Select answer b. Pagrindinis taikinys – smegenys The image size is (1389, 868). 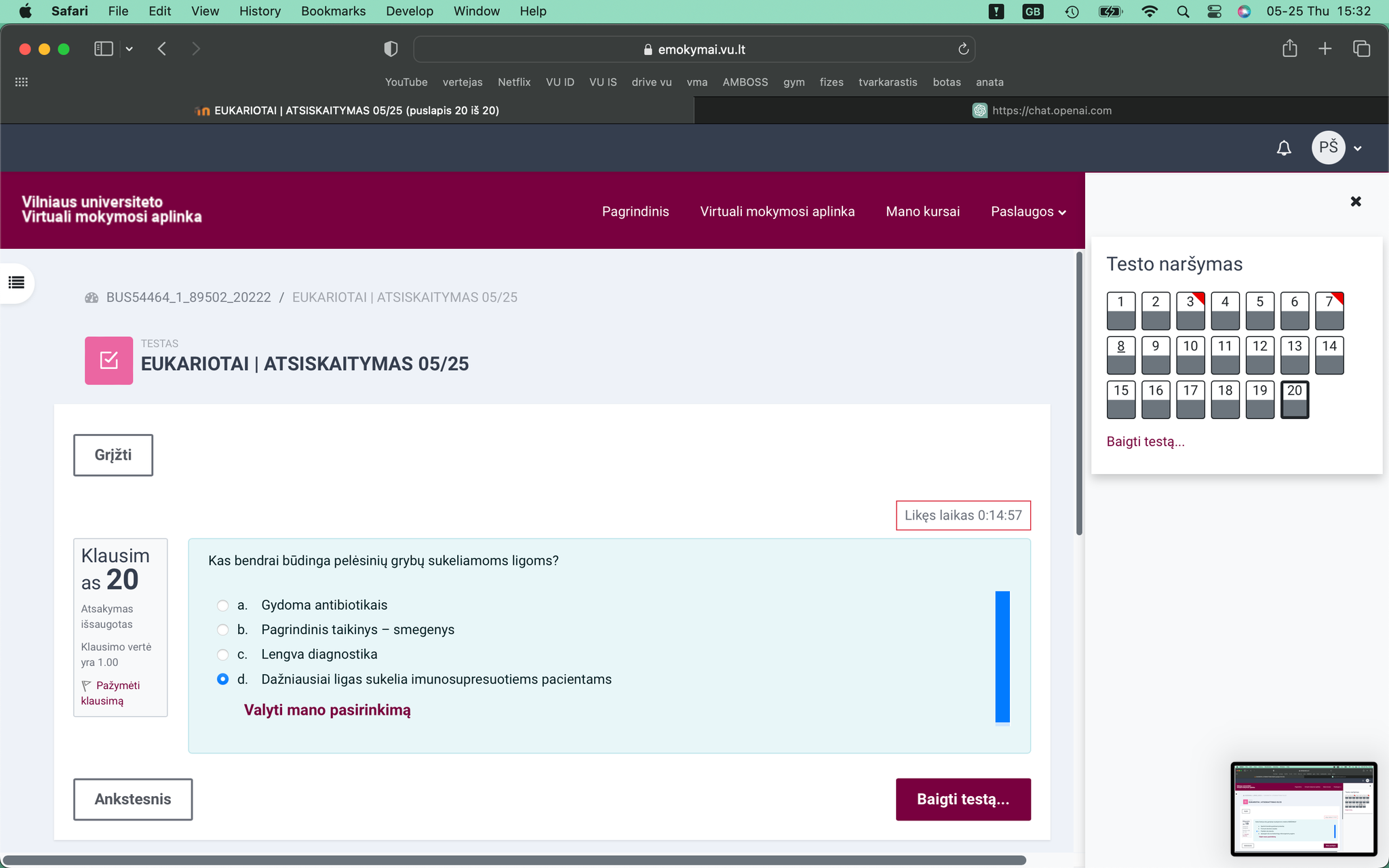(222, 630)
